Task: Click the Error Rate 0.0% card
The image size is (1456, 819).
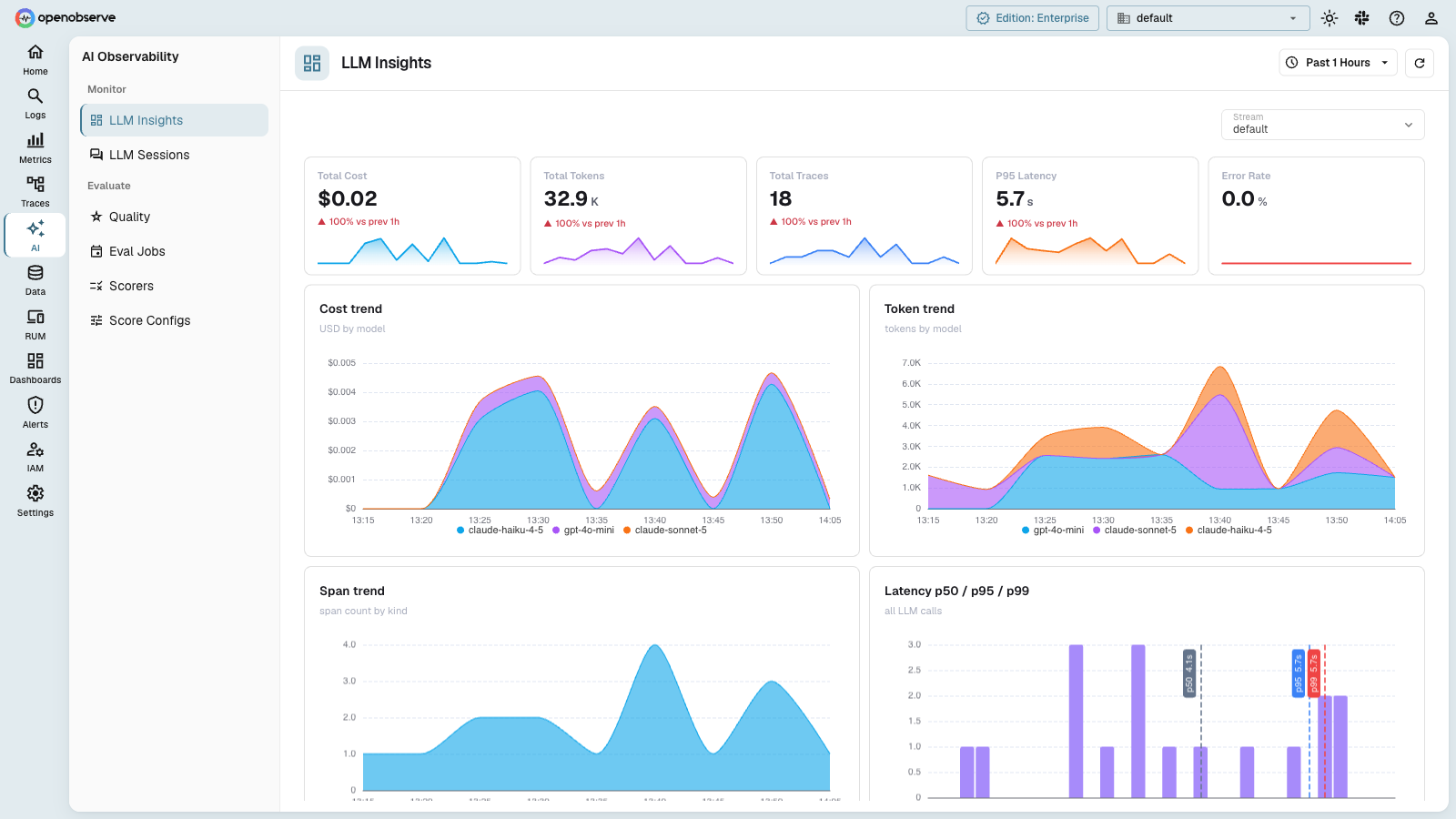Action: pos(1316,216)
